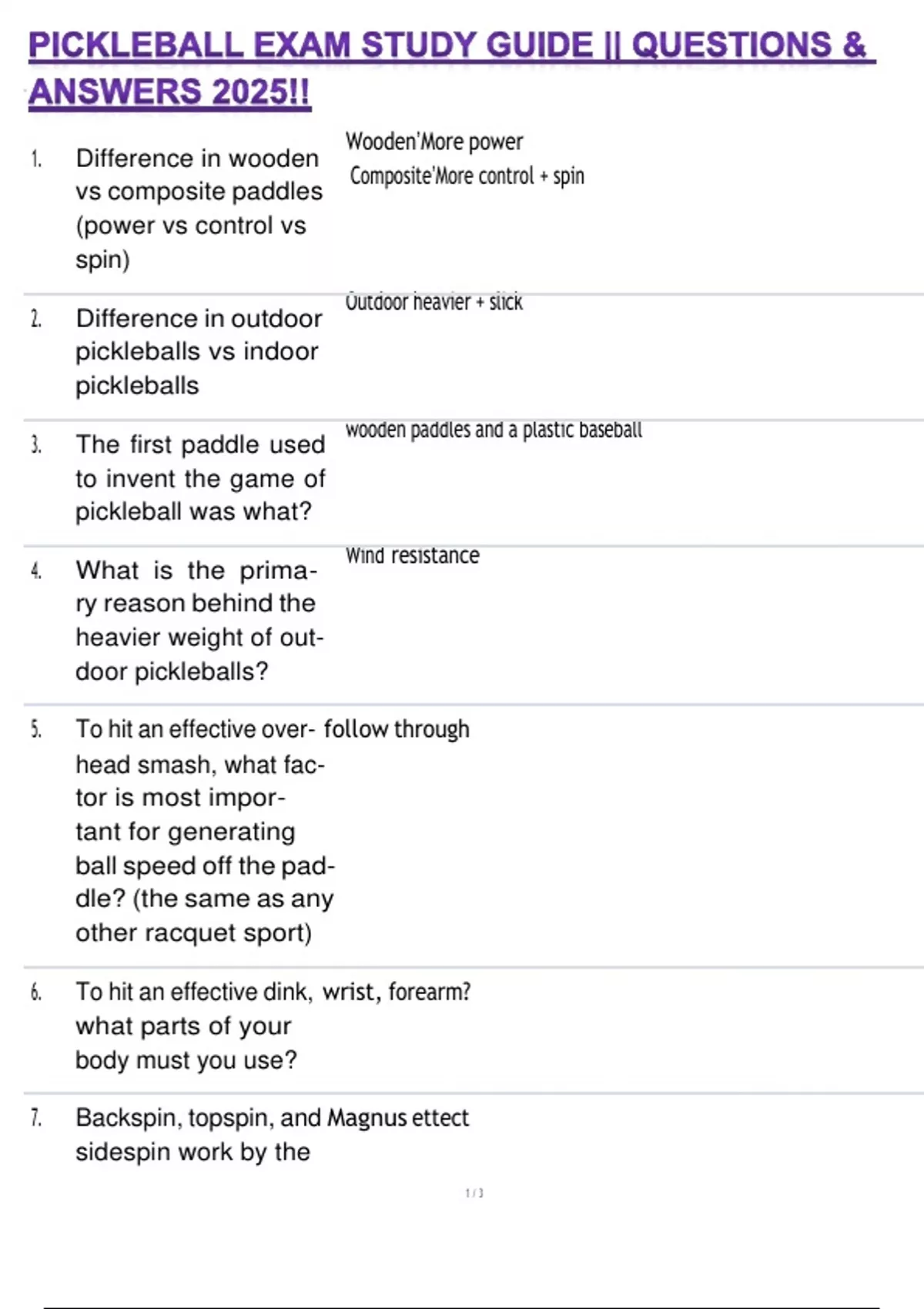Screen dimensions: 924x1309
Task: Click the 'Magnus effect' answer
Action: pyautogui.click(x=397, y=1117)
